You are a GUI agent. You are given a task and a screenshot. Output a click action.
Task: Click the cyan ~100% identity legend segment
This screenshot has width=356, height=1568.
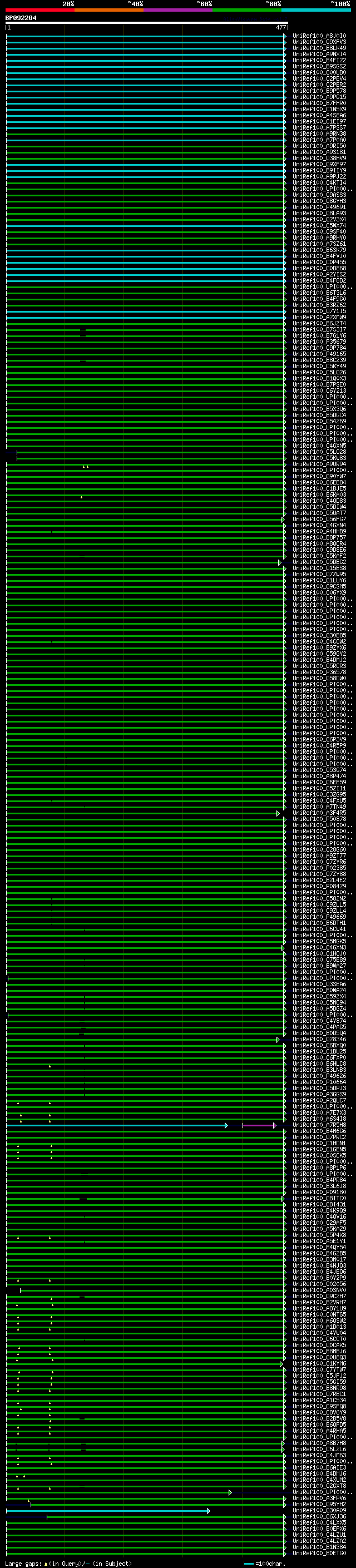[316, 10]
